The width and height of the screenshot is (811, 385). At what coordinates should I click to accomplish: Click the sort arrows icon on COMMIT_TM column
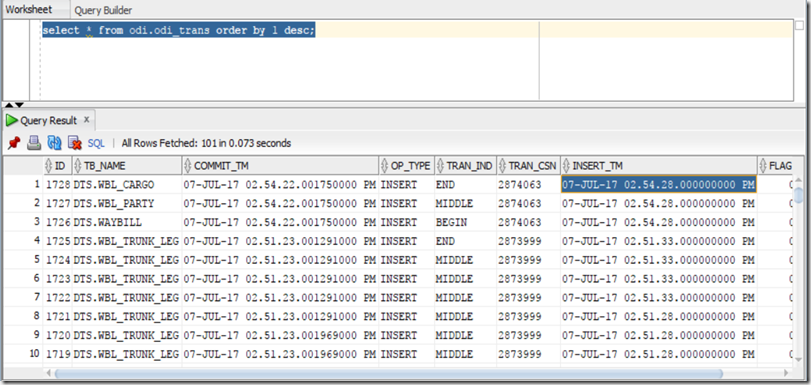tap(188, 166)
